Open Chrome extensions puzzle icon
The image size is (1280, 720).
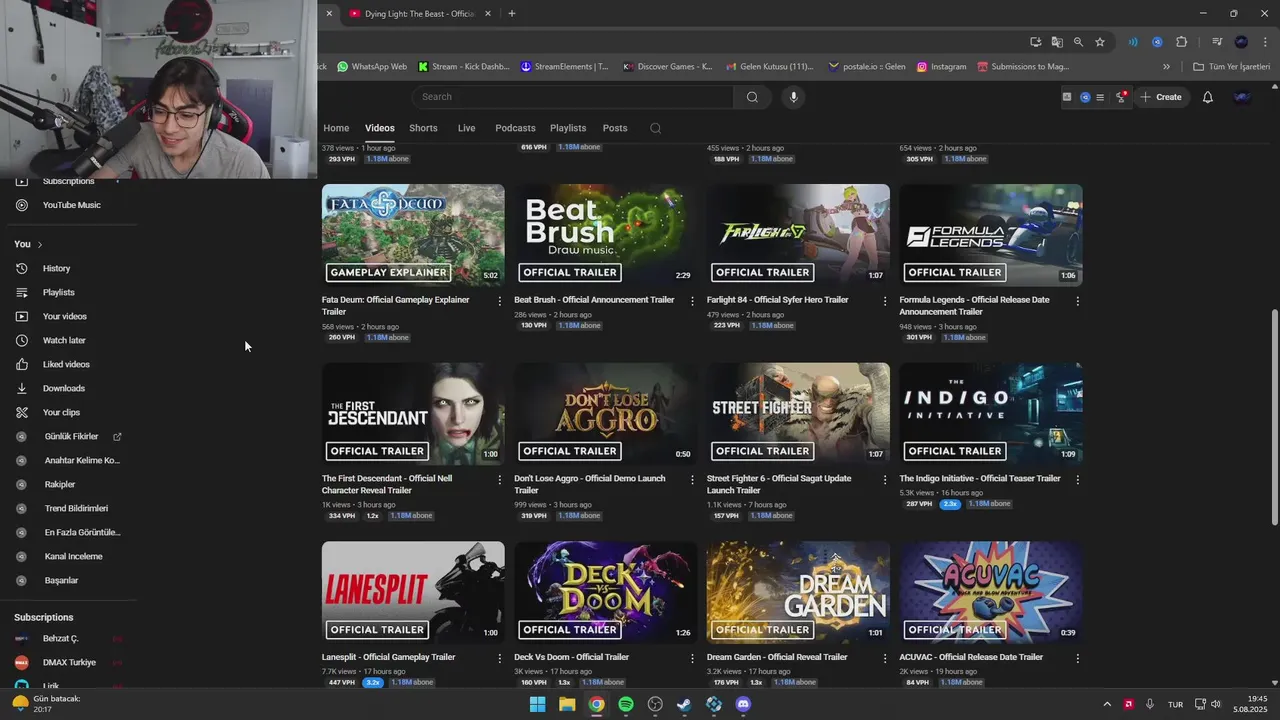coord(1181,42)
